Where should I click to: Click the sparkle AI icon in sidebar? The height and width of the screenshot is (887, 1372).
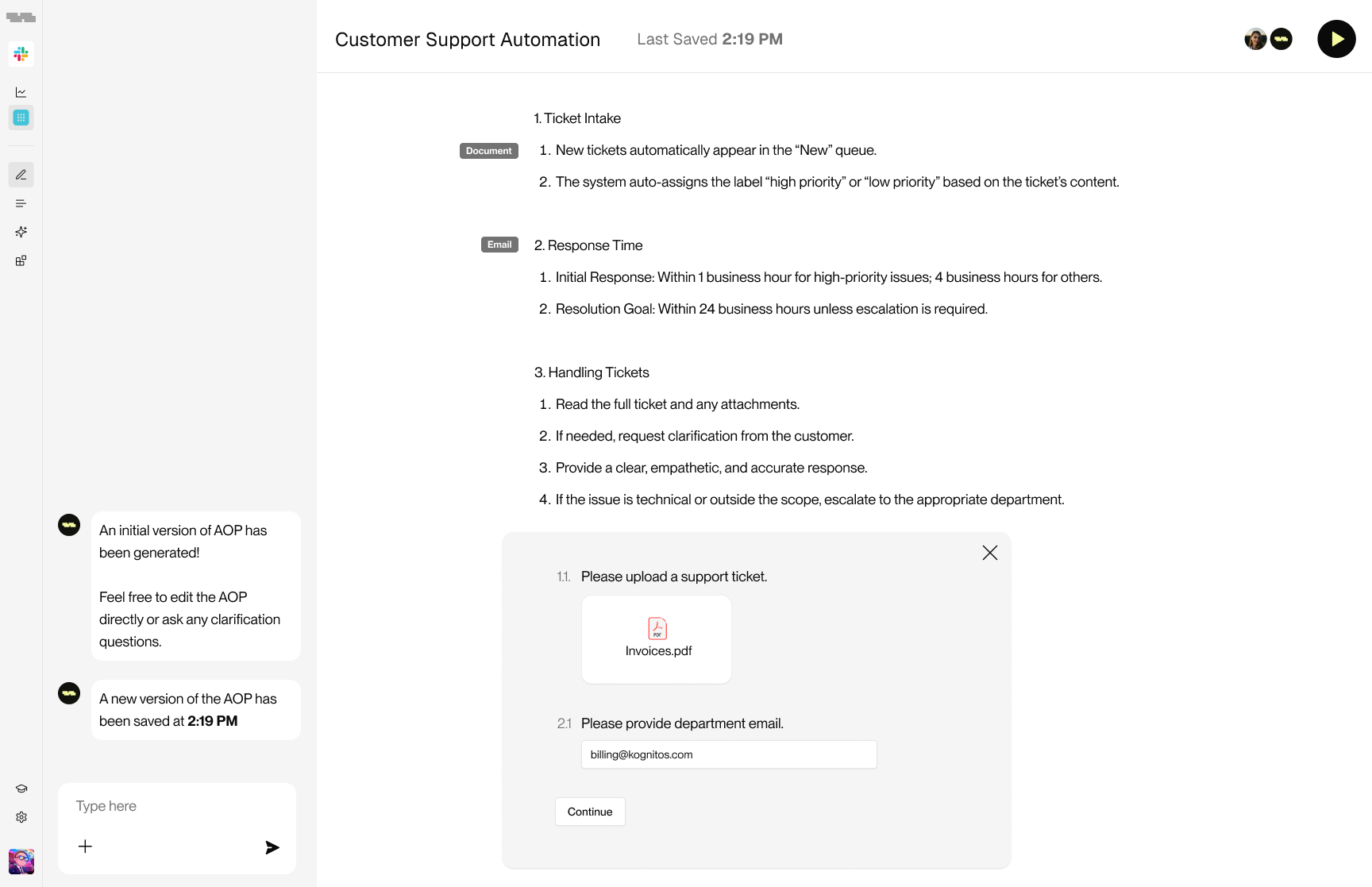tap(21, 232)
